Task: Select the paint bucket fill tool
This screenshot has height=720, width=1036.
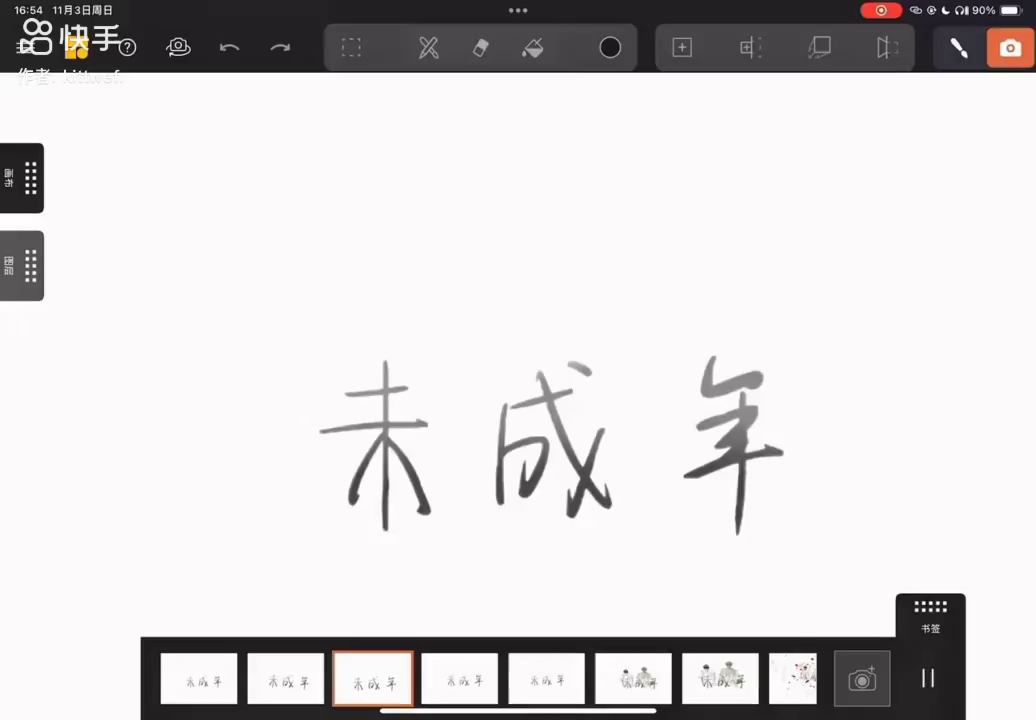Action: click(533, 48)
